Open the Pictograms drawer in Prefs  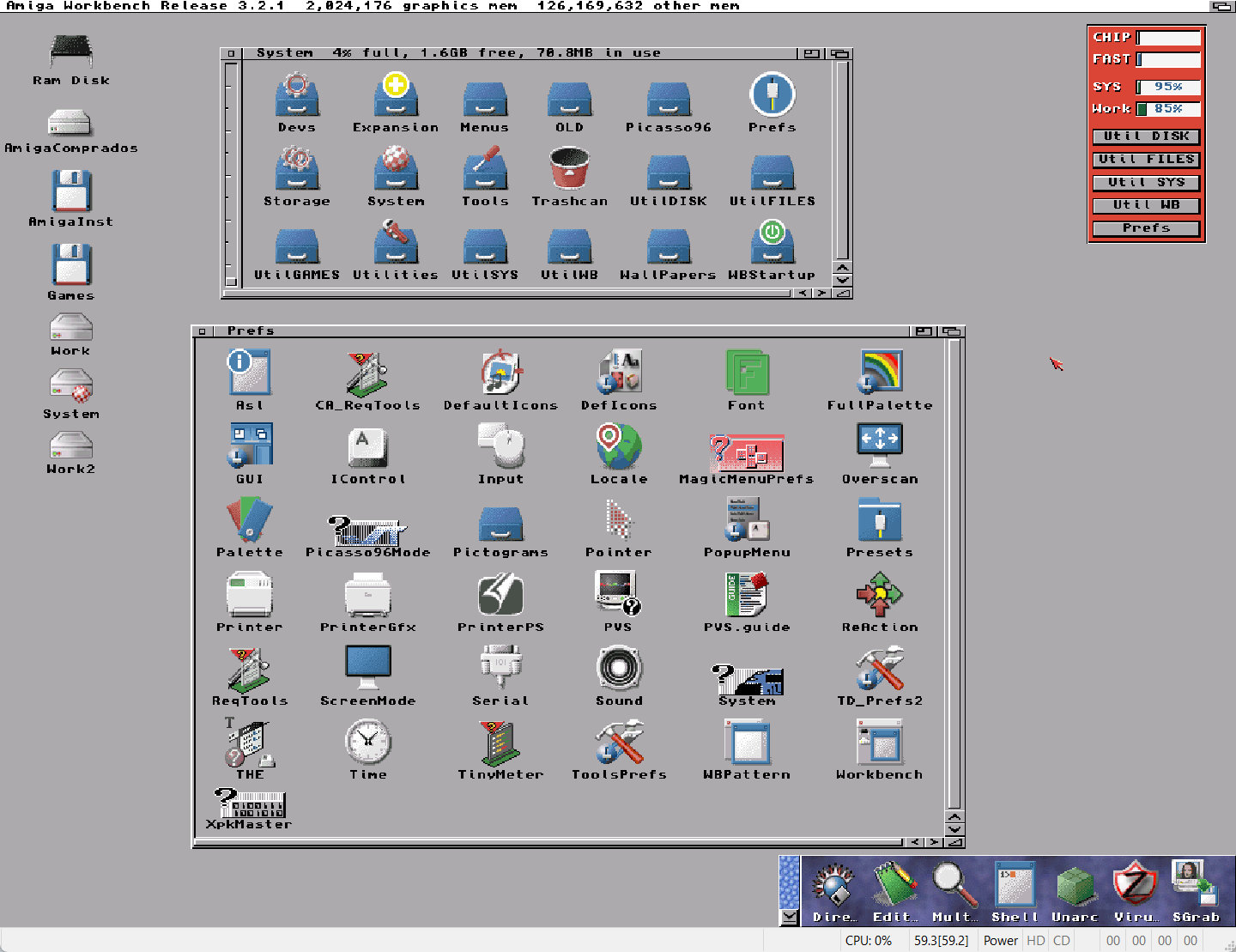[x=501, y=524]
